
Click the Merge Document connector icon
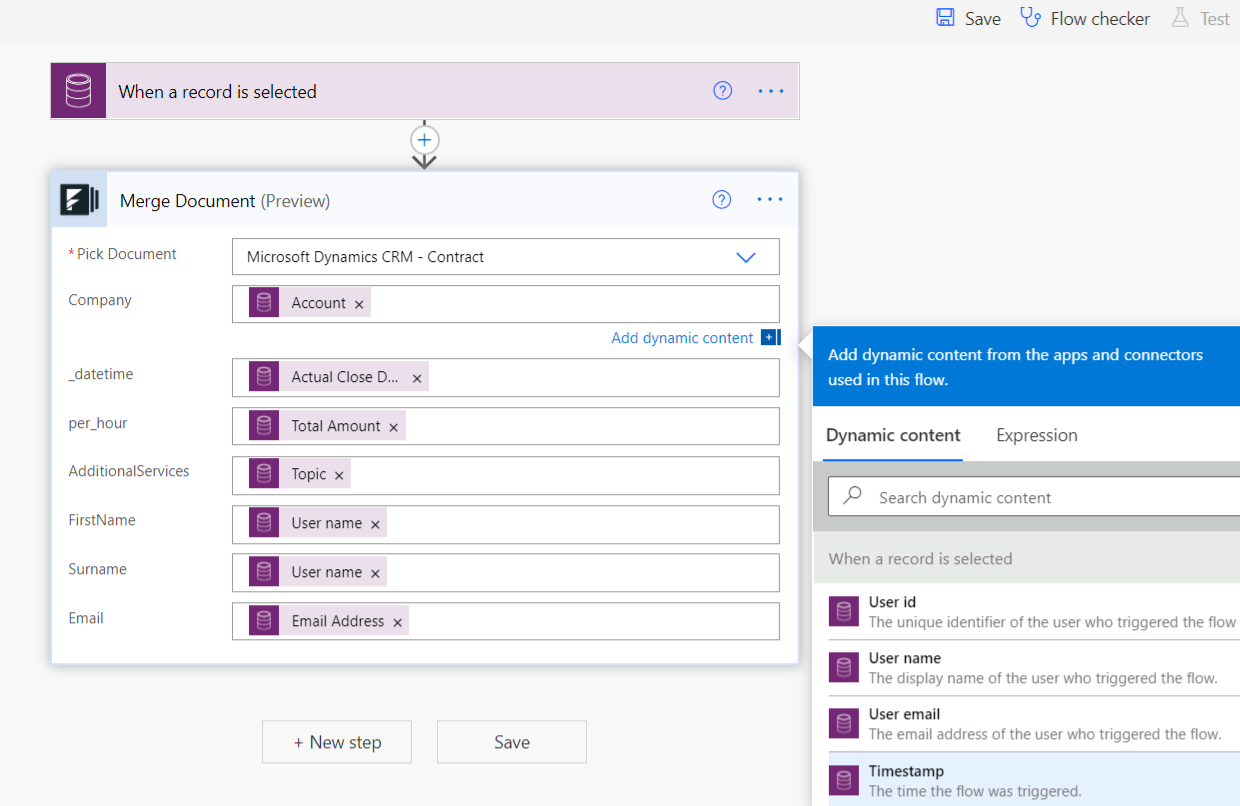[x=79, y=200]
